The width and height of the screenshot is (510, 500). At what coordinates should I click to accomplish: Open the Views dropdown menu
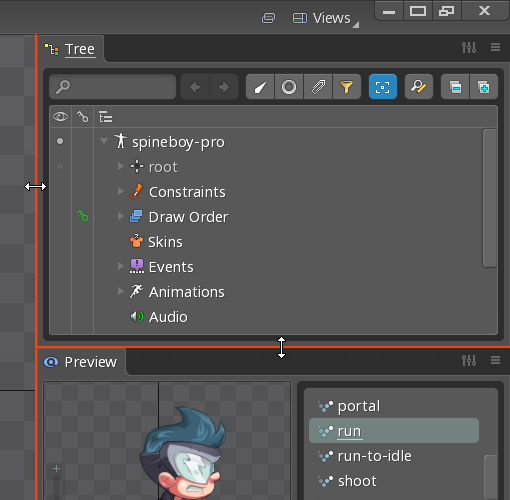pyautogui.click(x=326, y=18)
